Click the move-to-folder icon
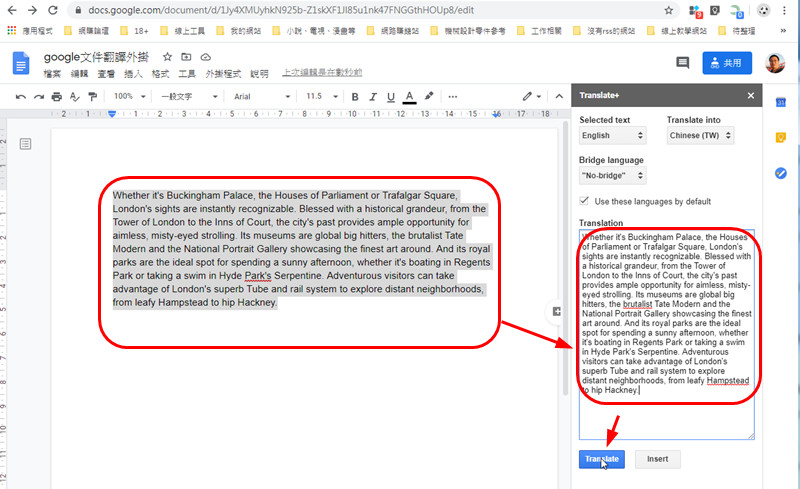800x489 pixels. coord(186,57)
